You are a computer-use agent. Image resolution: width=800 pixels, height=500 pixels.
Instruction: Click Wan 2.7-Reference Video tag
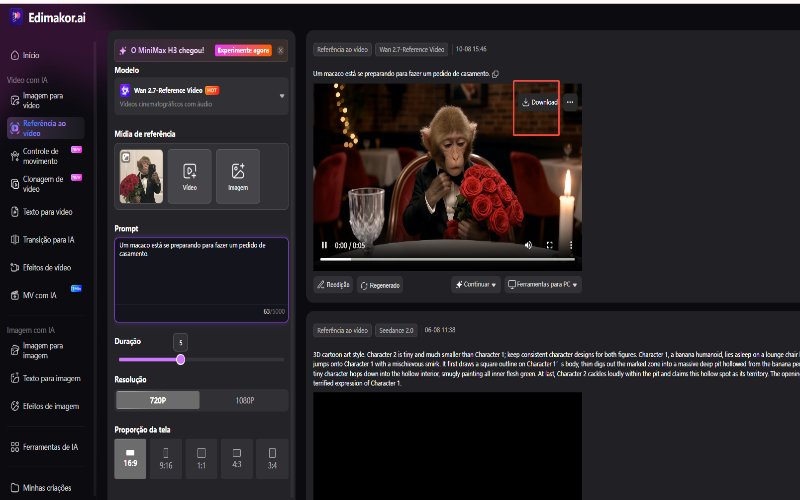point(412,49)
